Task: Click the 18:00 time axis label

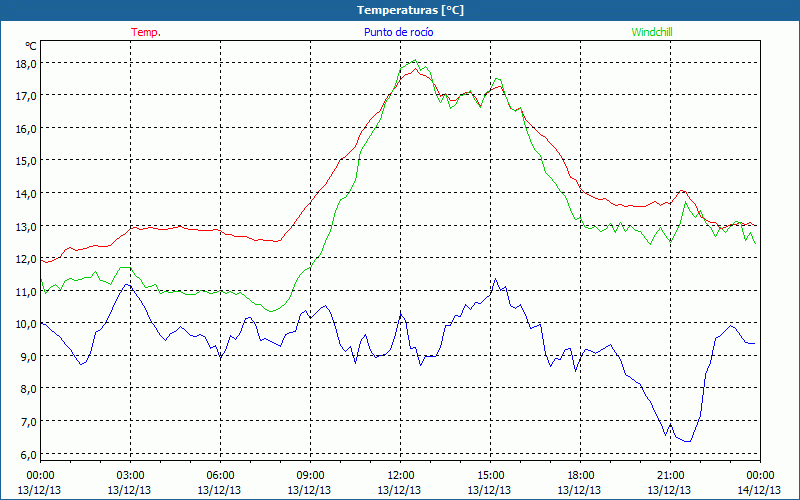Action: (x=581, y=476)
